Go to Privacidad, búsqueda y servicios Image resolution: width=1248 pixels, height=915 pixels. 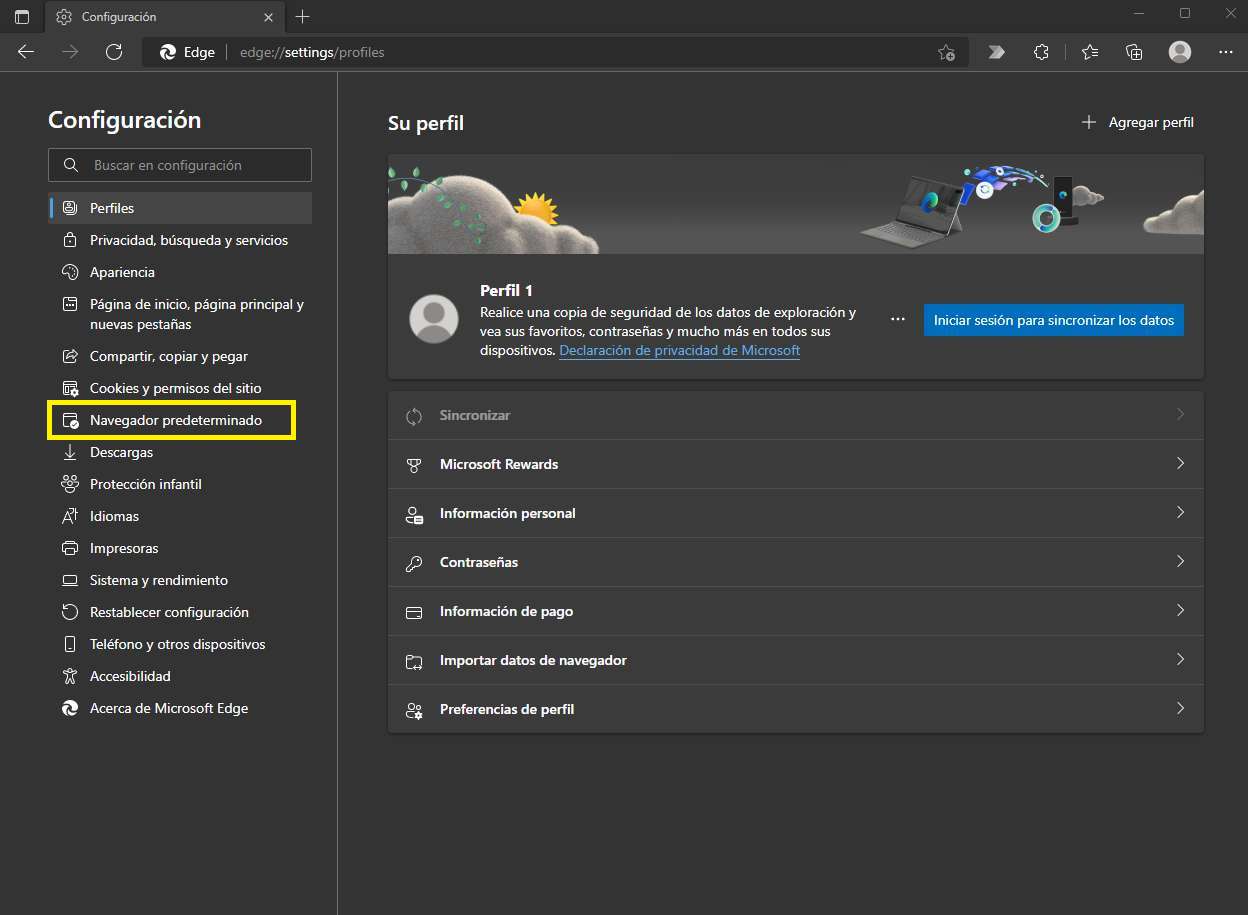180,240
